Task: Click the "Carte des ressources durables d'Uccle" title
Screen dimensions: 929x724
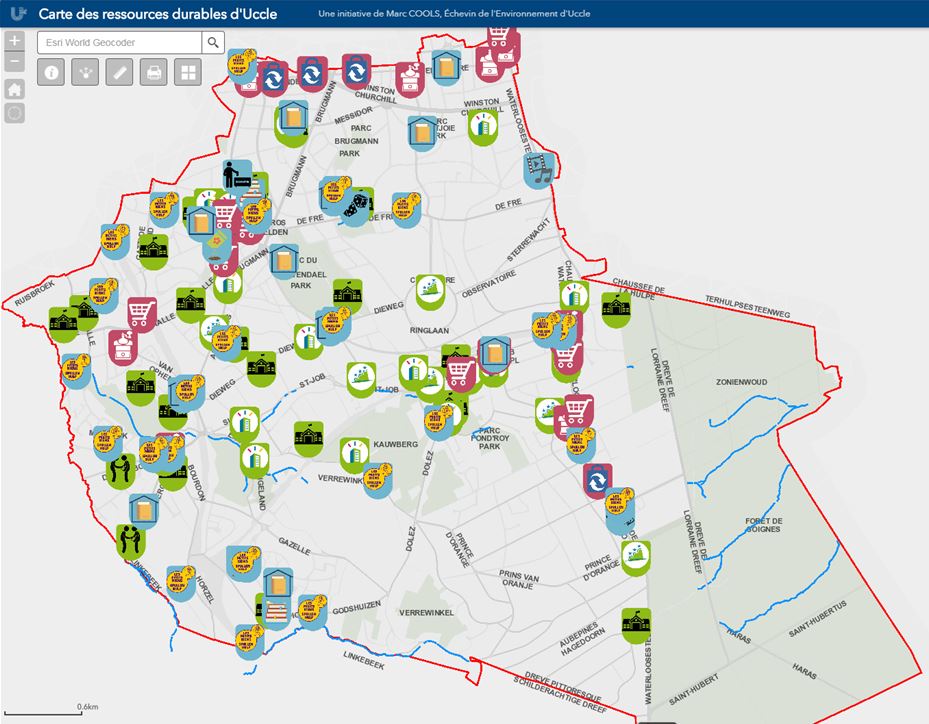Action: (157, 14)
